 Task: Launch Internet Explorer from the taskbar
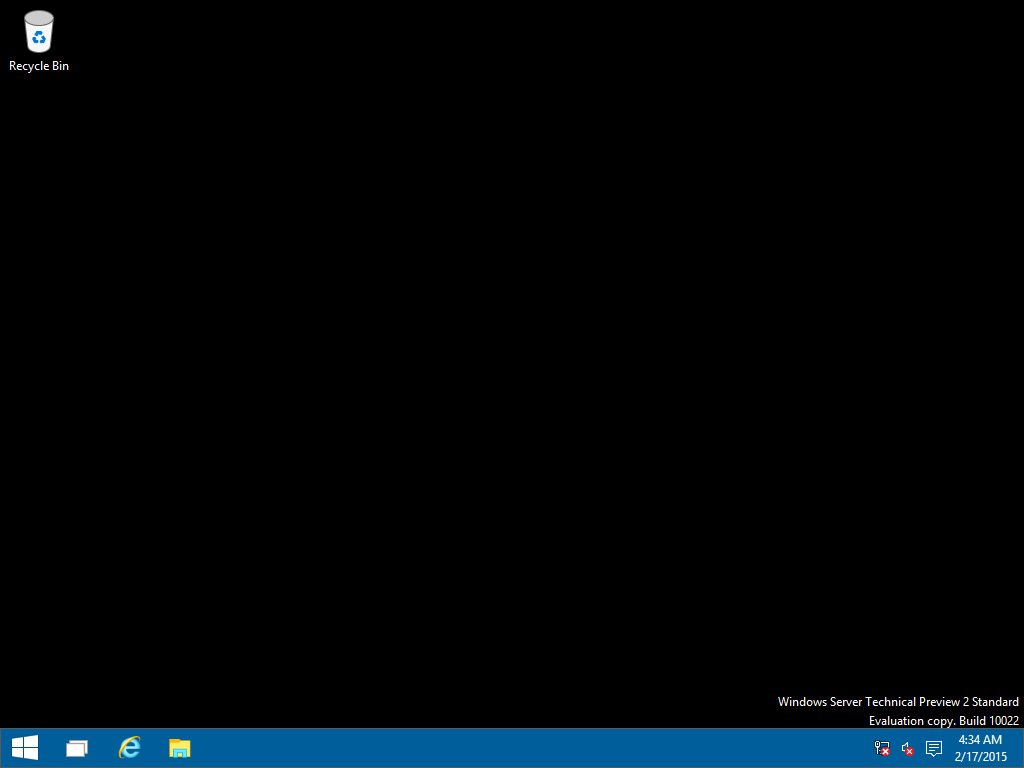click(129, 747)
